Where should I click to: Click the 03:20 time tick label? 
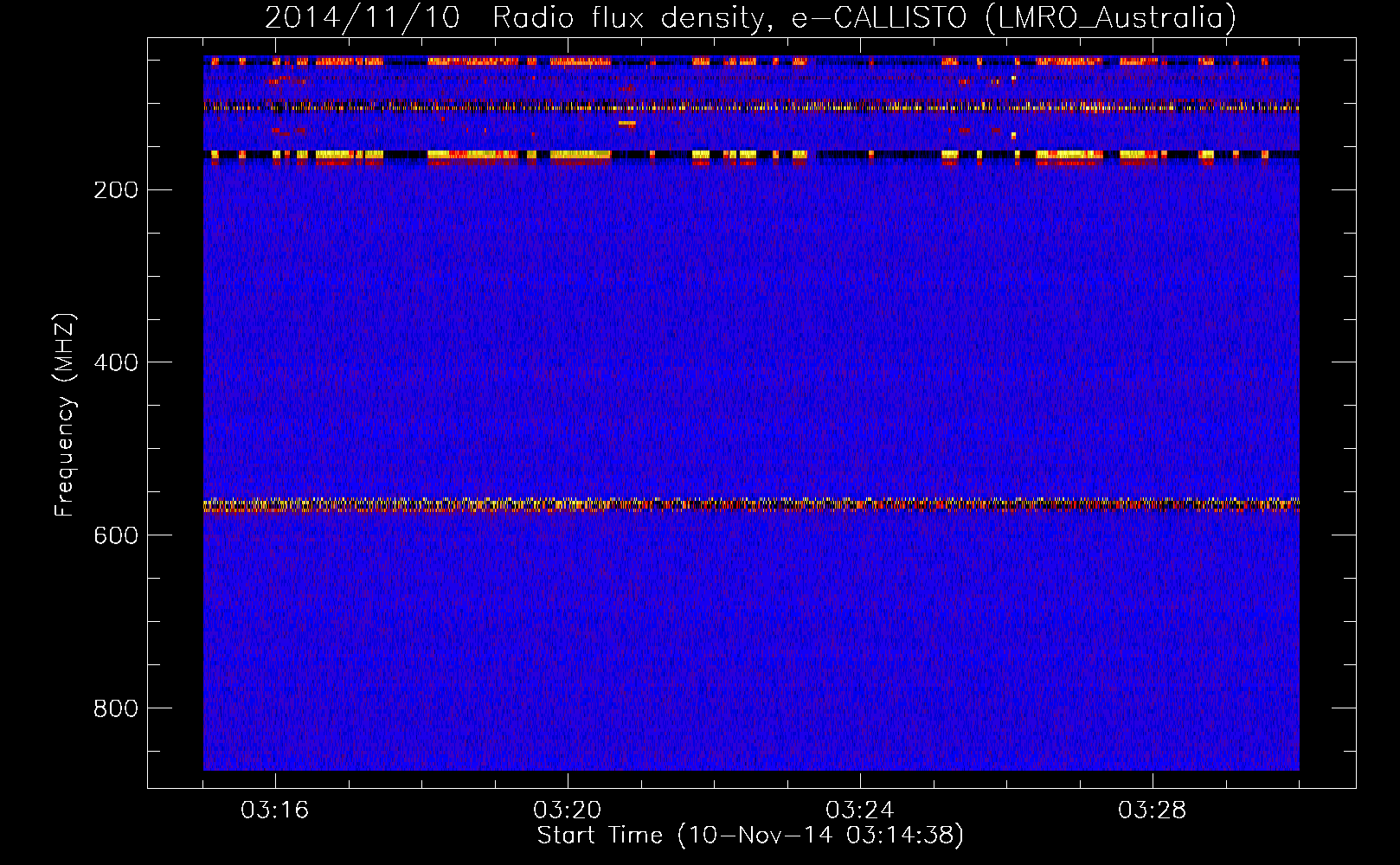pos(567,810)
